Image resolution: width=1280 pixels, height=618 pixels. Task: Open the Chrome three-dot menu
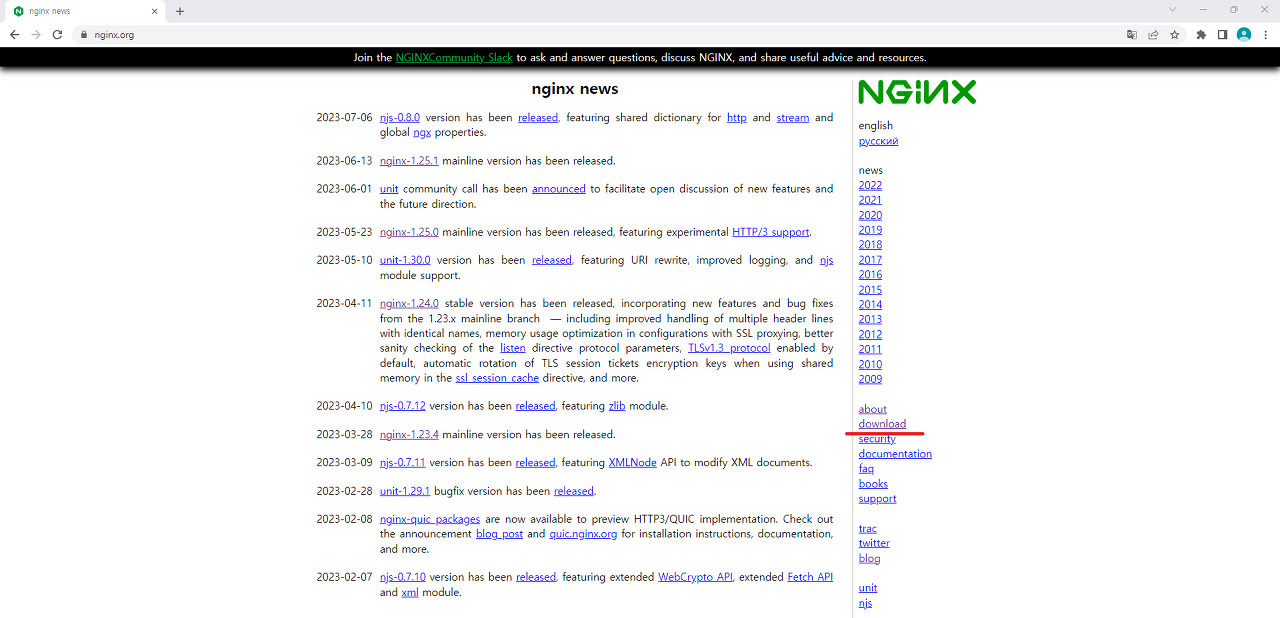point(1266,33)
